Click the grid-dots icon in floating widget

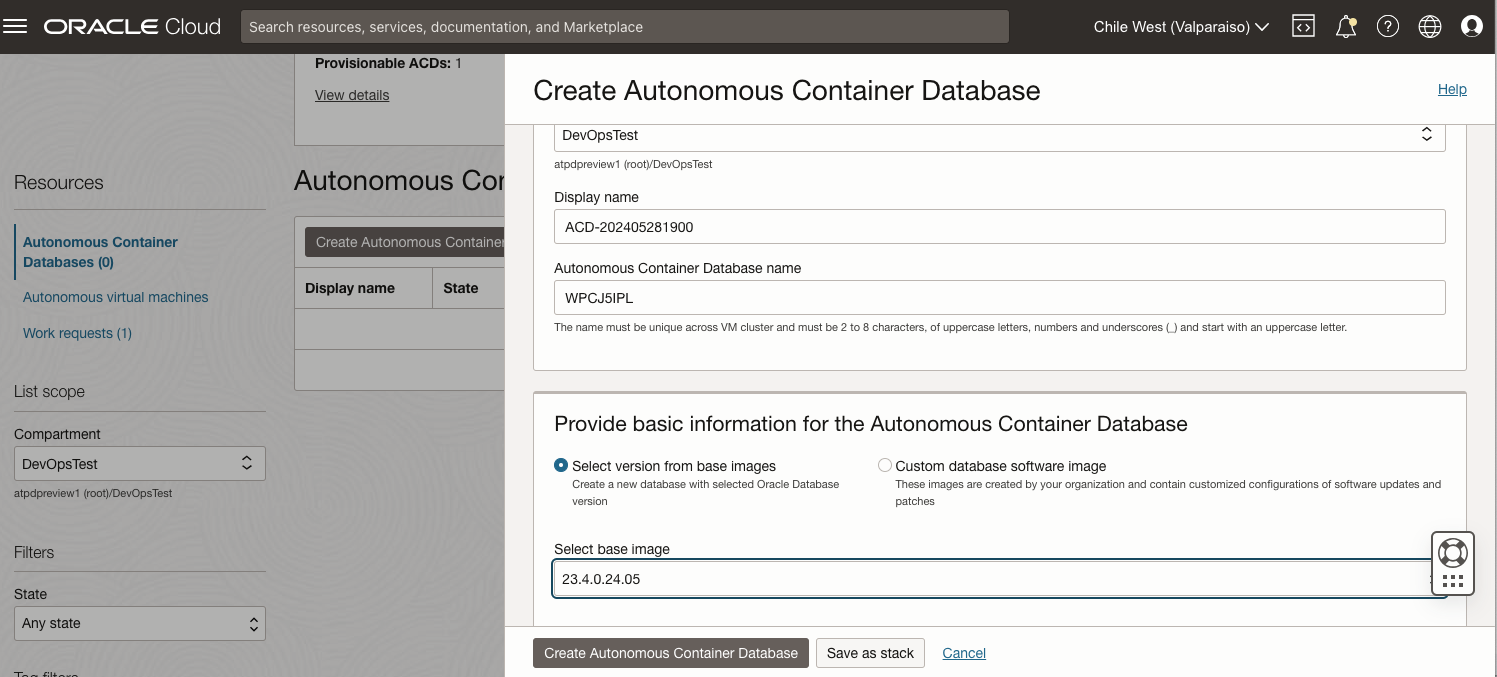pyautogui.click(x=1452, y=580)
